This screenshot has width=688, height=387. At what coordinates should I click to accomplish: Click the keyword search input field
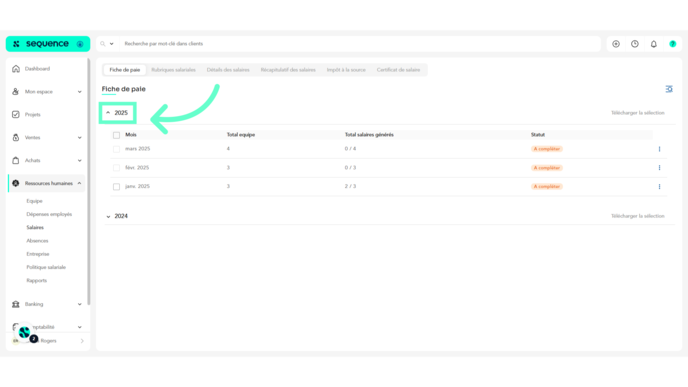[x=360, y=44]
